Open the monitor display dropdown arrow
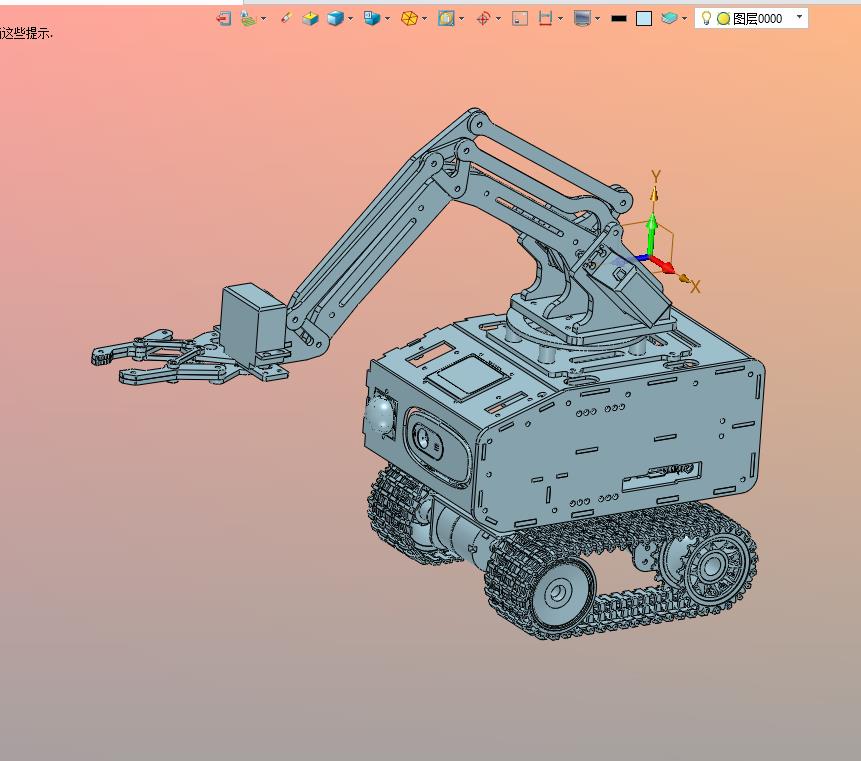The height and width of the screenshot is (761, 861). (597, 19)
